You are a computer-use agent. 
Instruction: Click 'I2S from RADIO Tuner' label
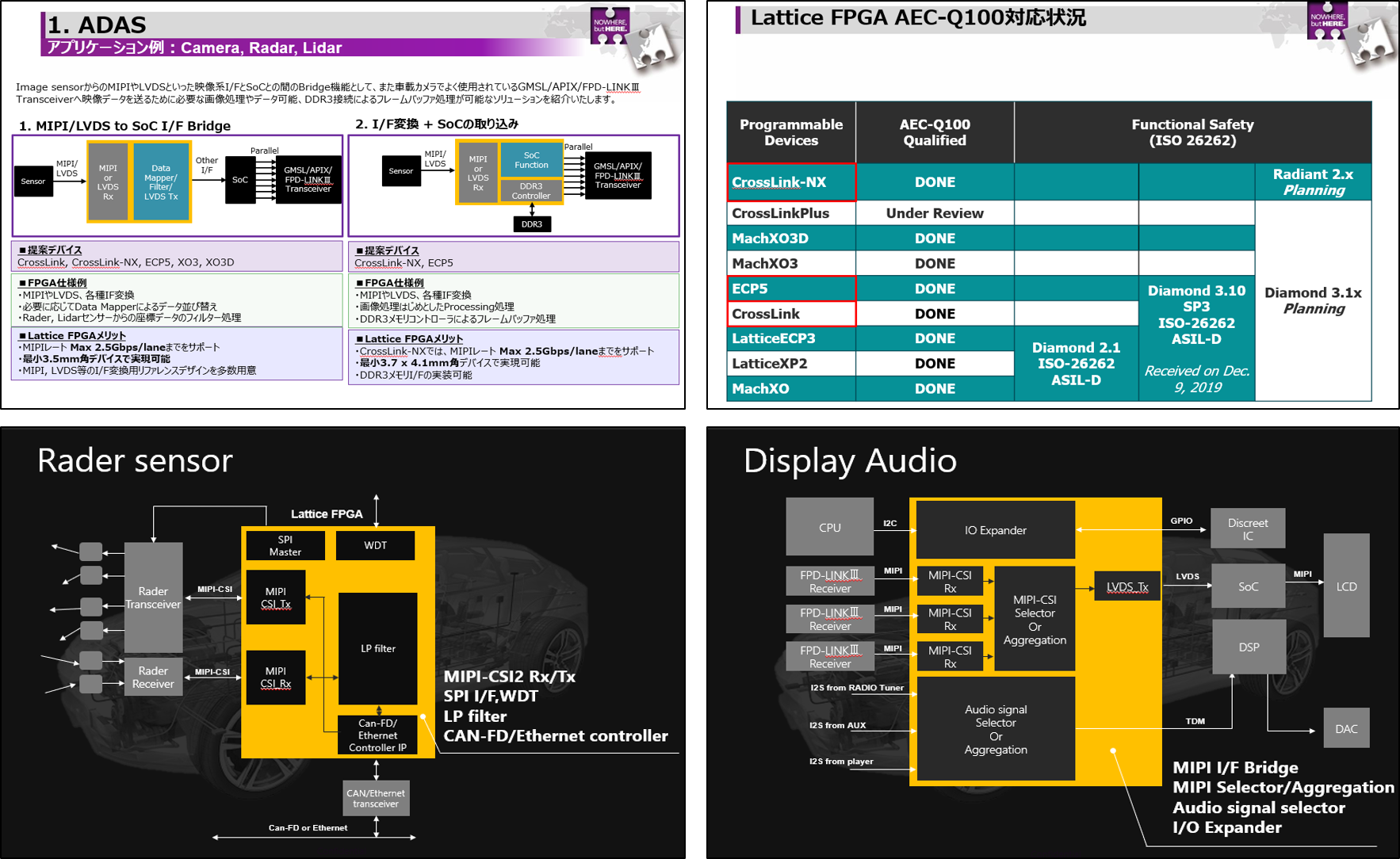[x=857, y=688]
